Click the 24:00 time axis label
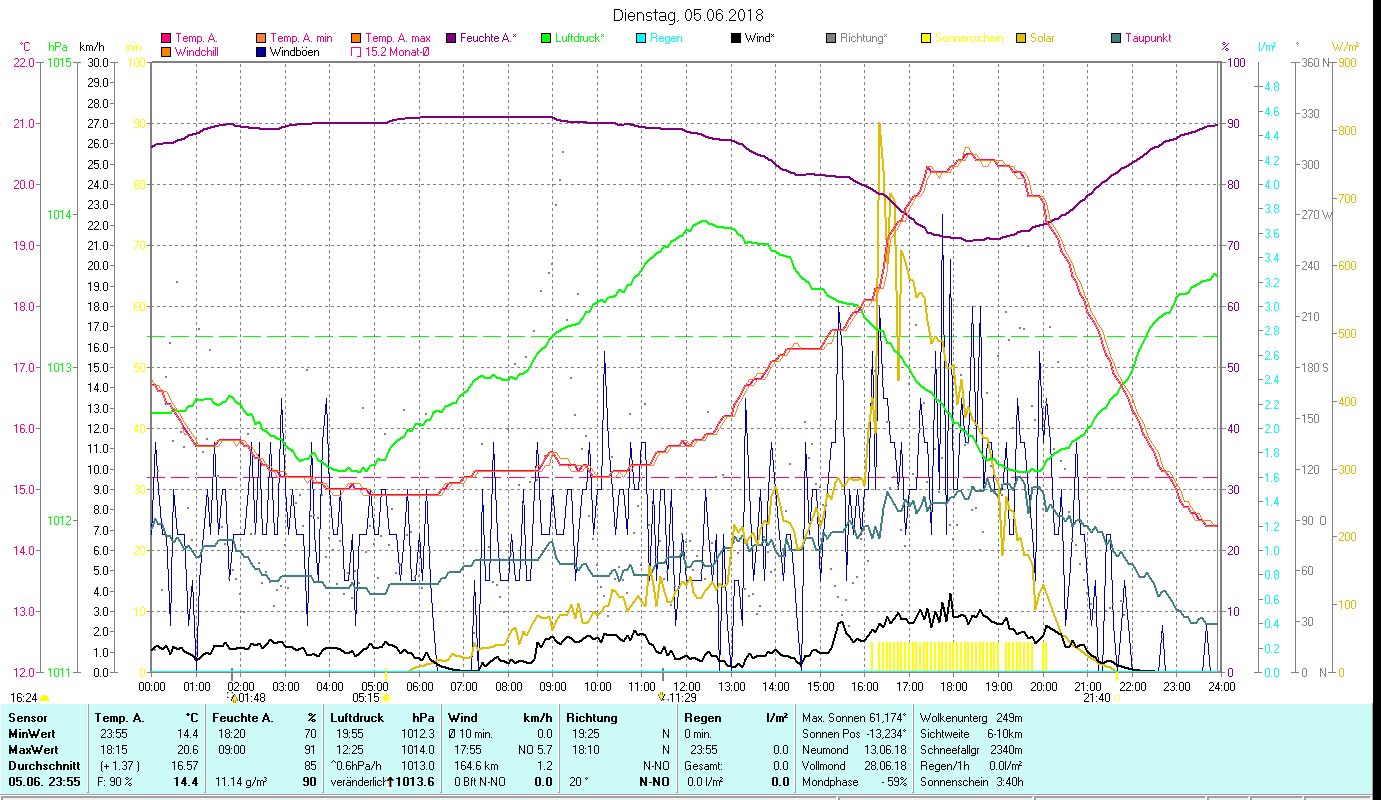The height and width of the screenshot is (800, 1381). [x=1222, y=686]
